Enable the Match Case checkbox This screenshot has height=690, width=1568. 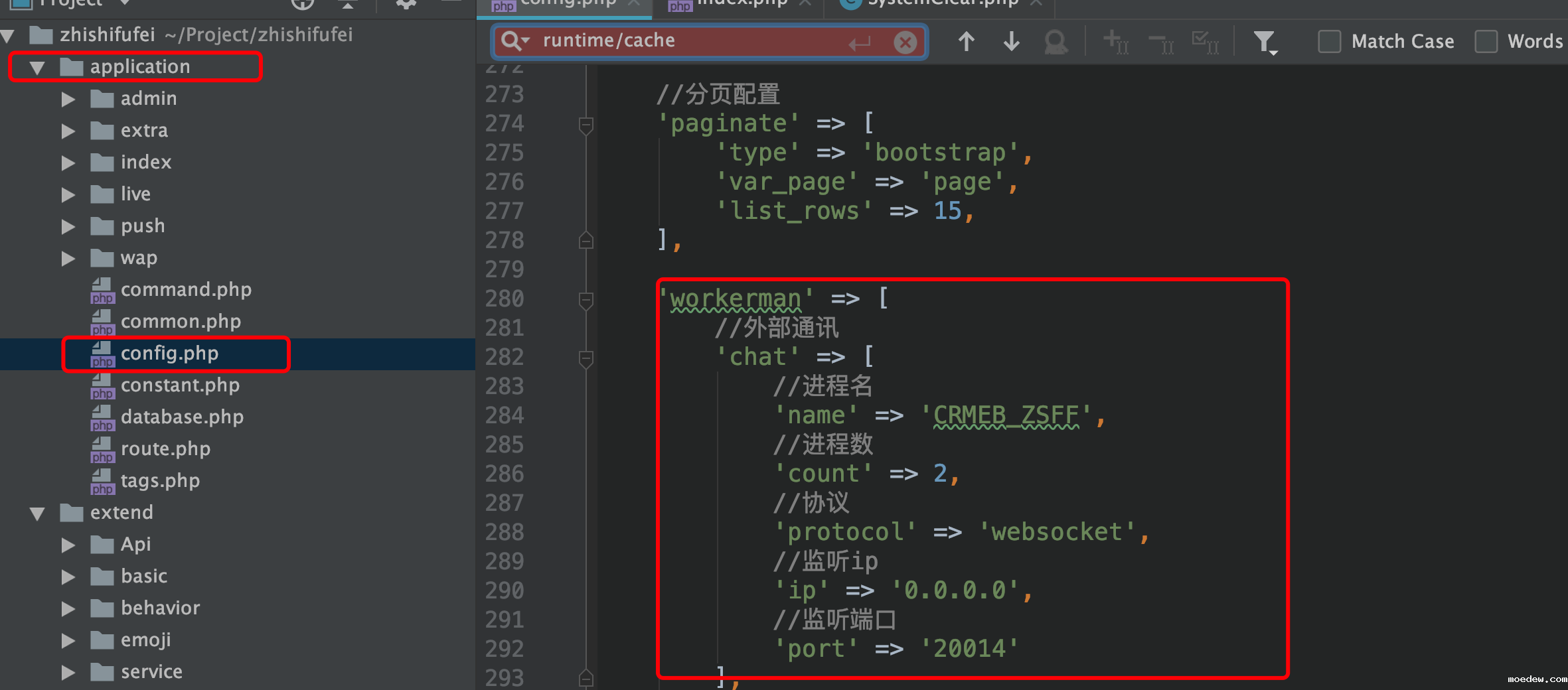(x=1330, y=42)
